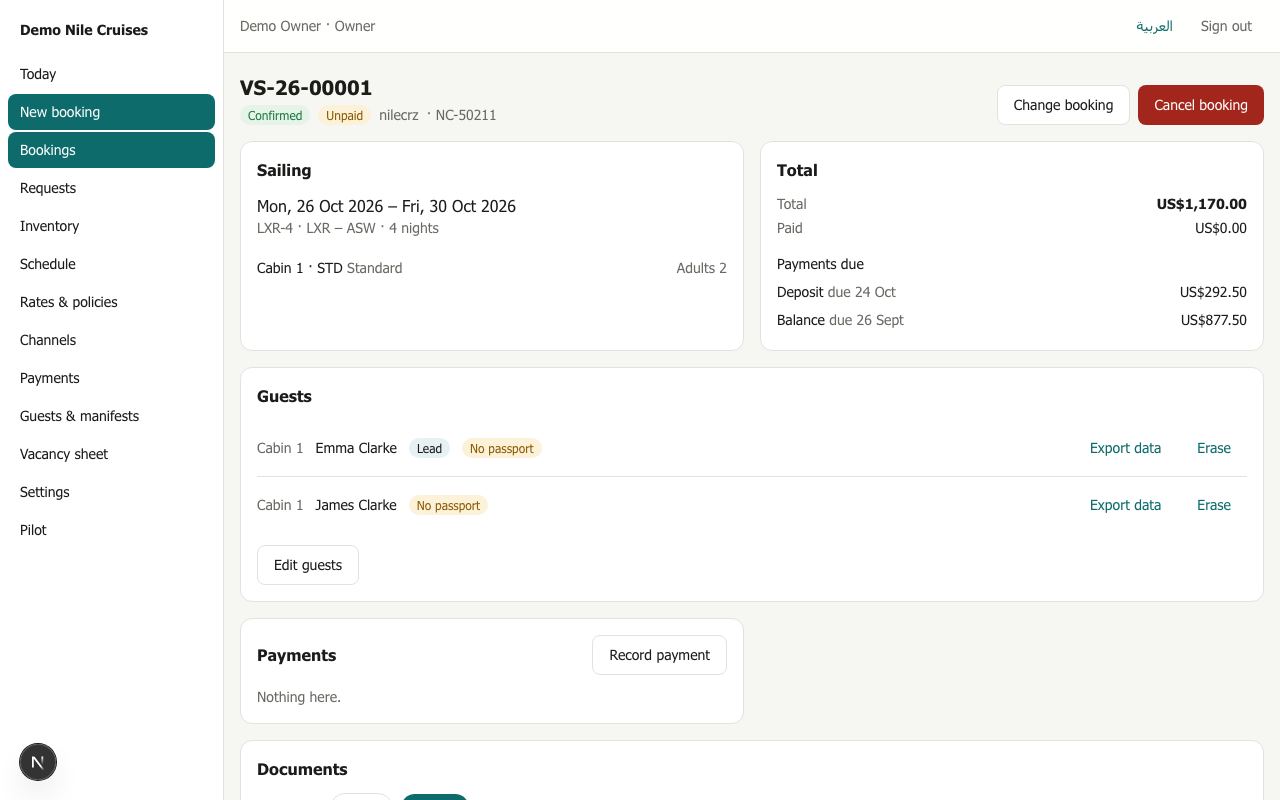Open Today in the sidebar
This screenshot has height=800, width=1280.
(111, 74)
